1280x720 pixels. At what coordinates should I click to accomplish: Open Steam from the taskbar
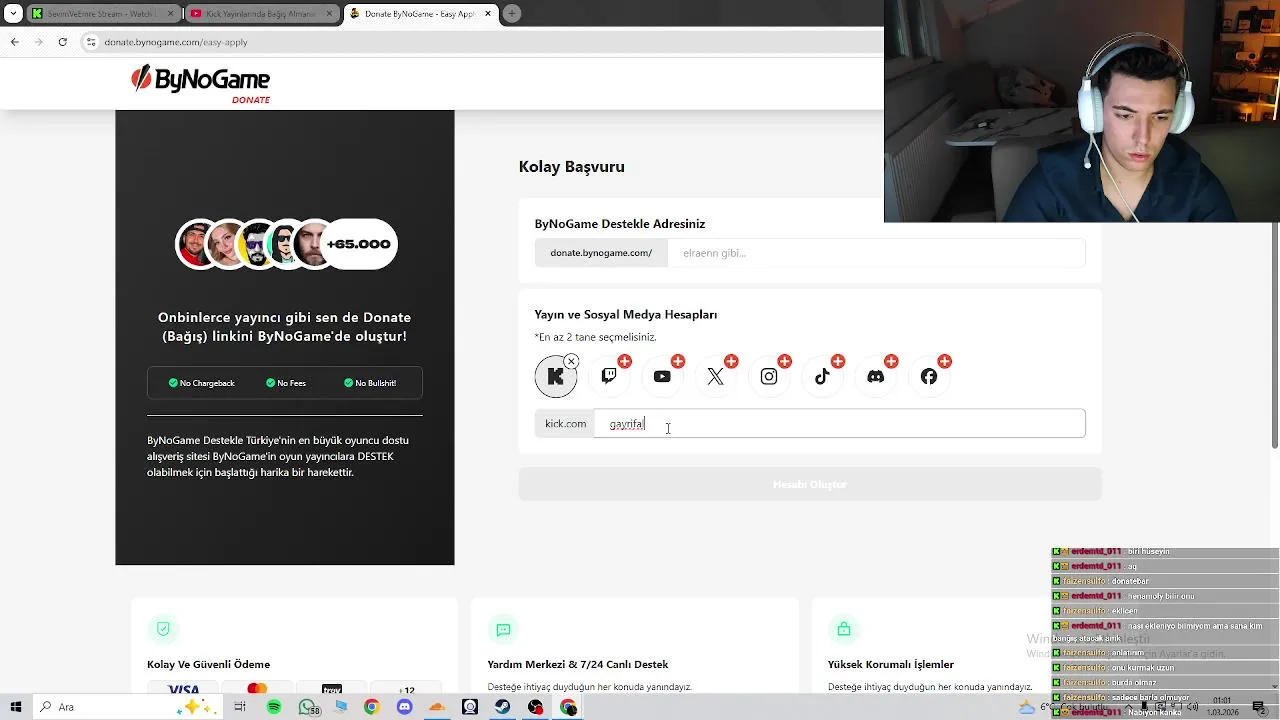503,707
